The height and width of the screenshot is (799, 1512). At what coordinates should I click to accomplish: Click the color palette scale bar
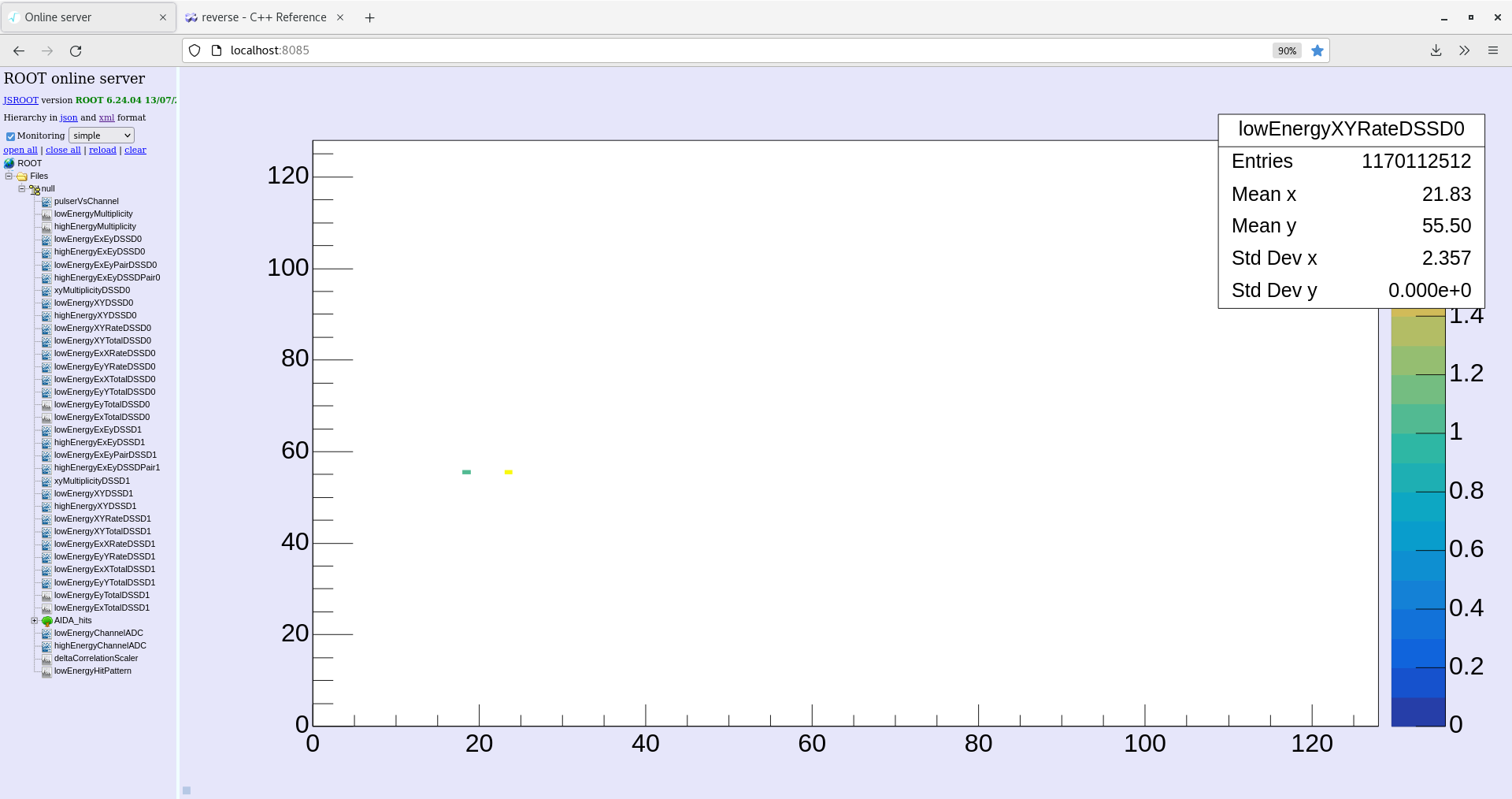coord(1418,517)
